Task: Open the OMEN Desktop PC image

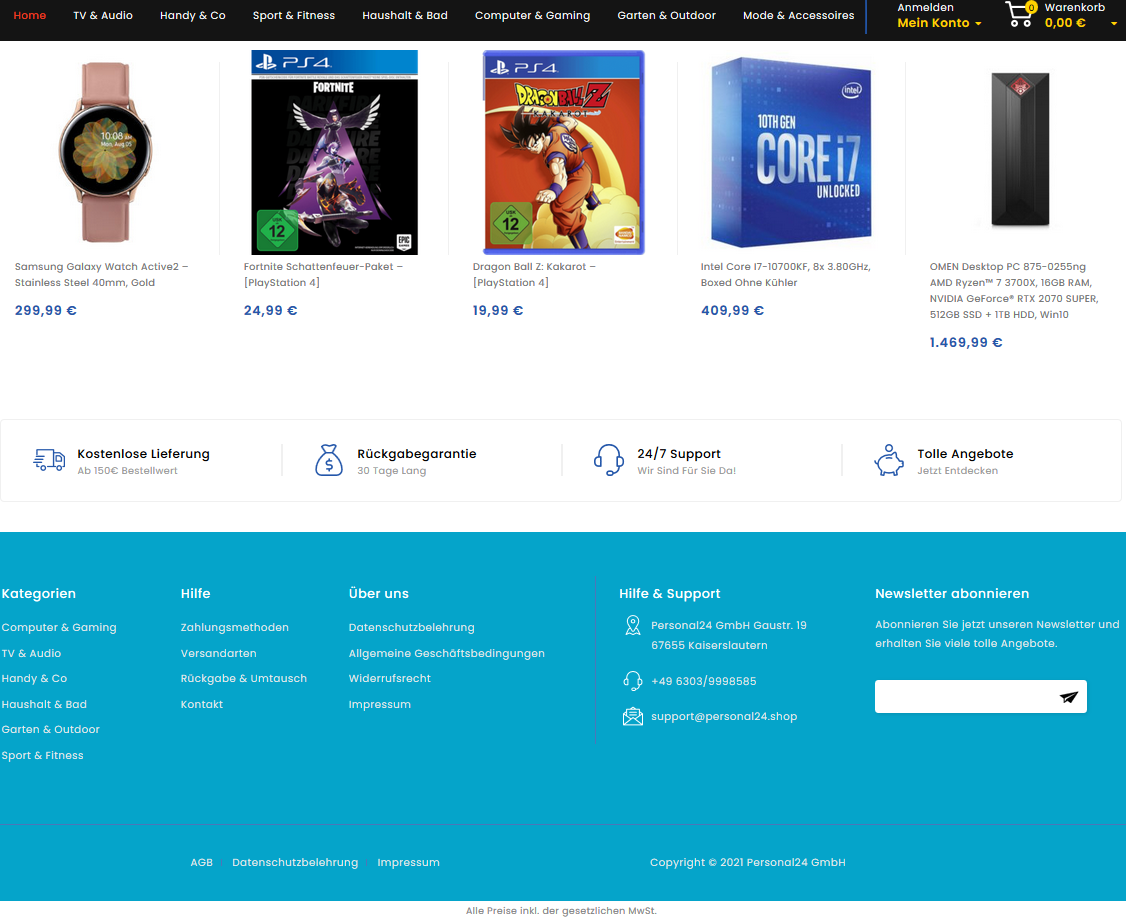Action: tap(1020, 149)
